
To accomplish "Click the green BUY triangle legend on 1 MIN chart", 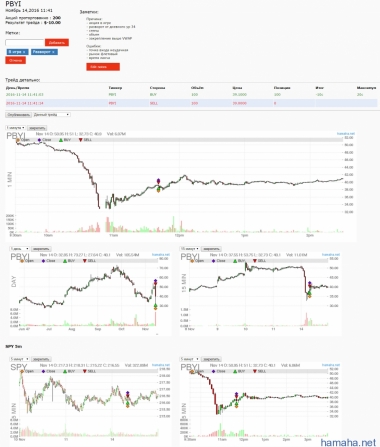I will click(61, 140).
